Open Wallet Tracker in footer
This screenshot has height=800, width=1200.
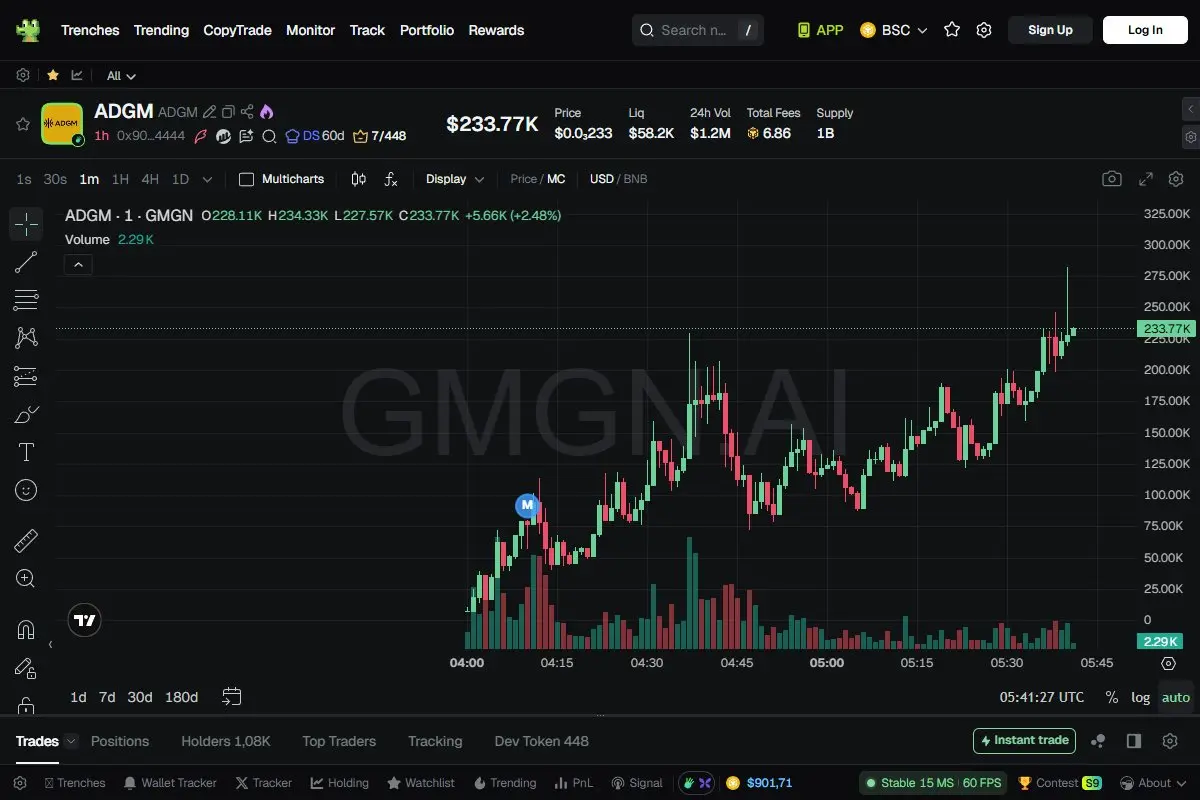[x=169, y=783]
